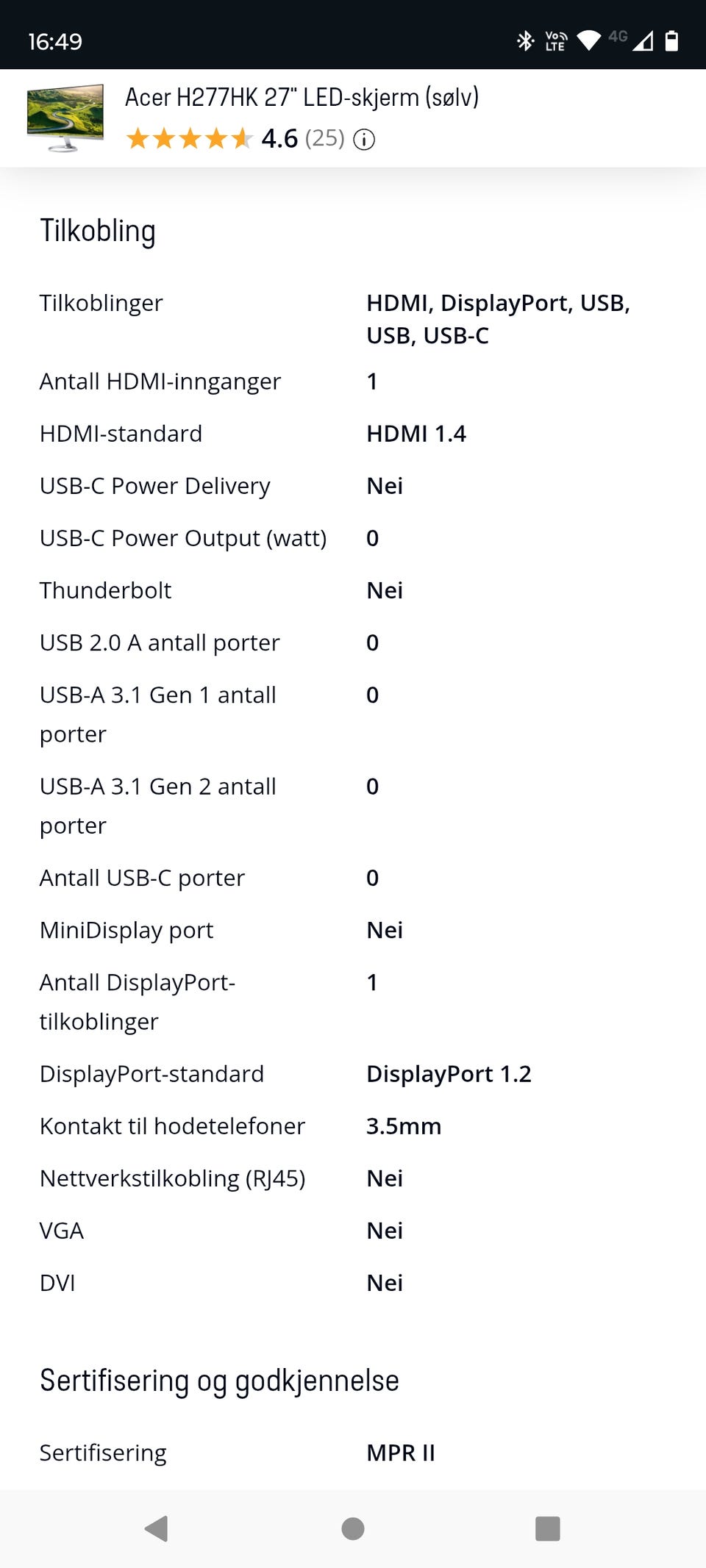Tap the mobile signal strength icon
Viewport: 706px width, 1568px height.
tap(642, 41)
